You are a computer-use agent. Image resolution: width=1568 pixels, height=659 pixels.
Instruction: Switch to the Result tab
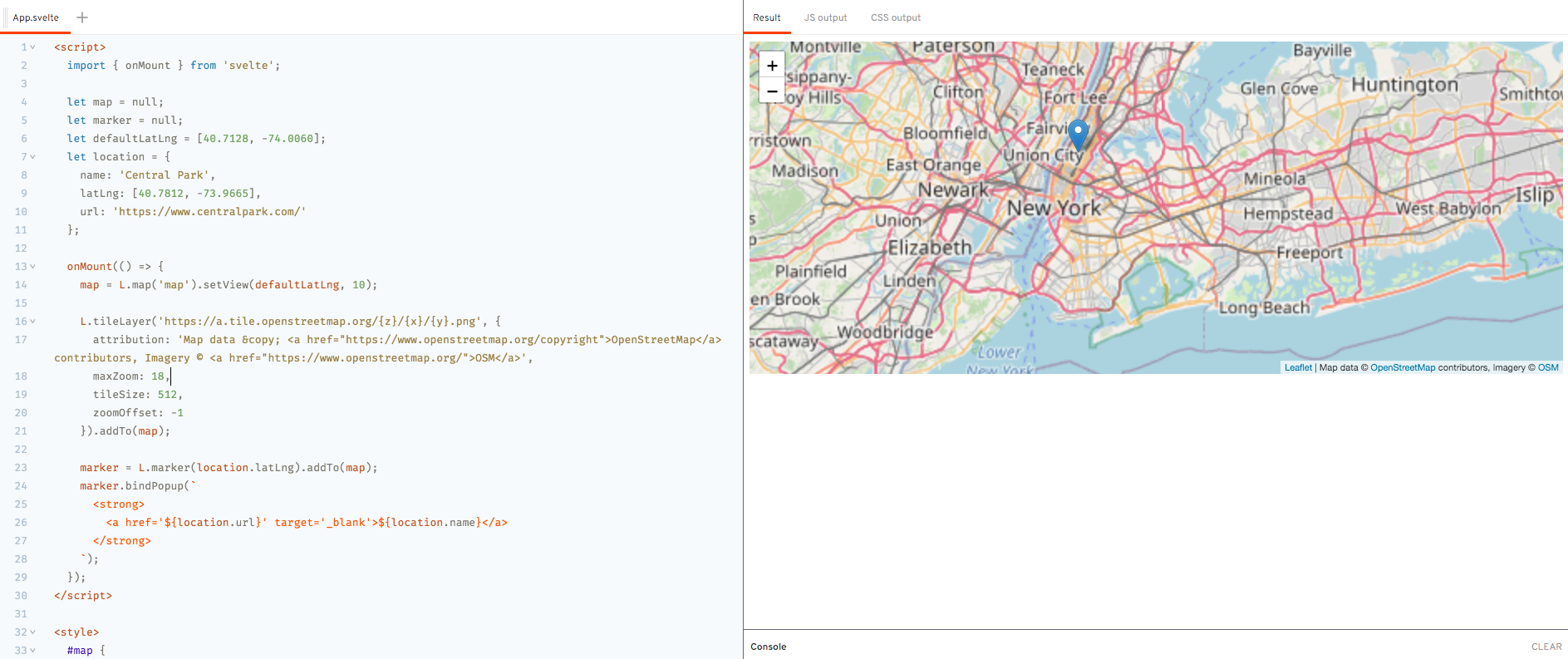(767, 17)
